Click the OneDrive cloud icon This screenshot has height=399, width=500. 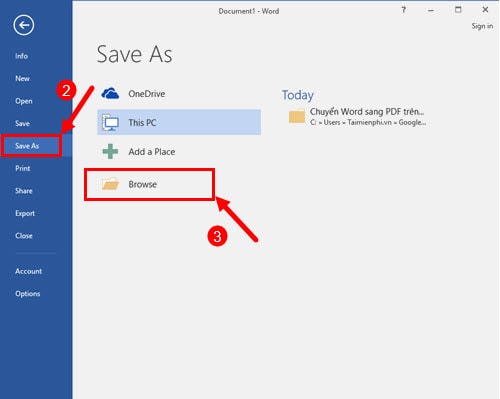tap(110, 94)
